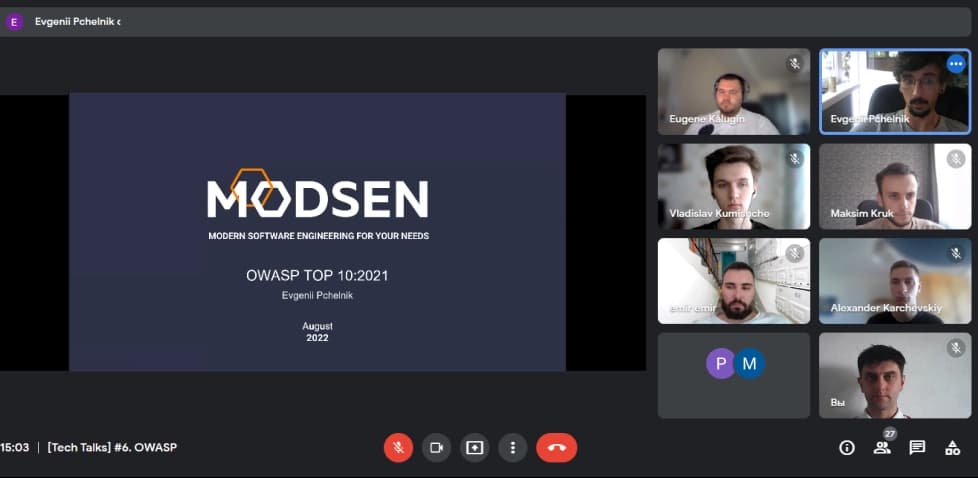The image size is (978, 478).
Task: Unmute the red microphone button
Action: (398, 447)
